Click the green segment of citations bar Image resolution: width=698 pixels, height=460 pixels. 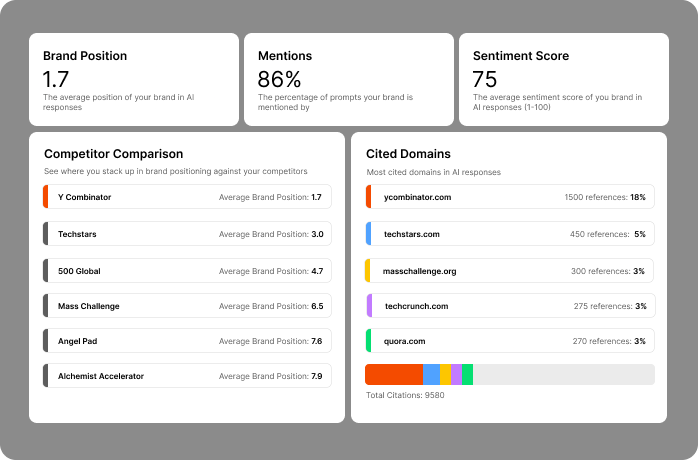[467, 374]
